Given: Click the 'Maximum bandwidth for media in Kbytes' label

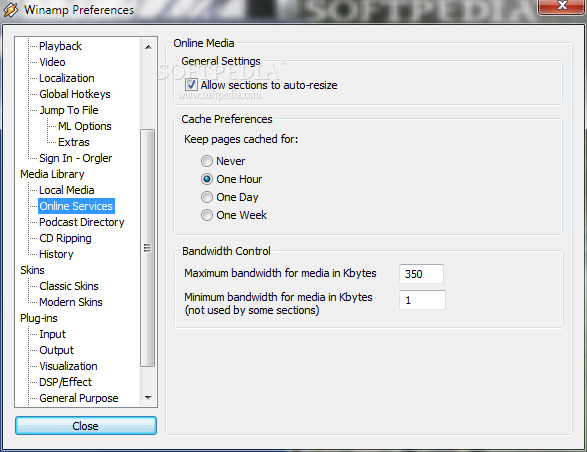Looking at the screenshot, I should 280,273.
